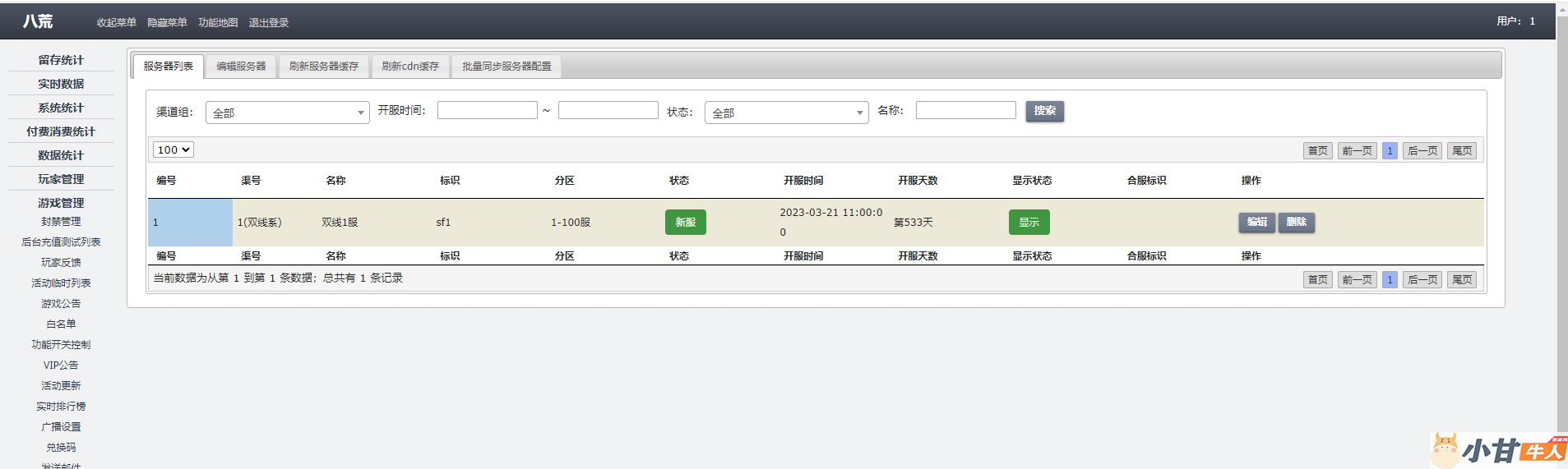Click the 开服时间 start date field
This screenshot has width=1568, height=469.
[487, 110]
